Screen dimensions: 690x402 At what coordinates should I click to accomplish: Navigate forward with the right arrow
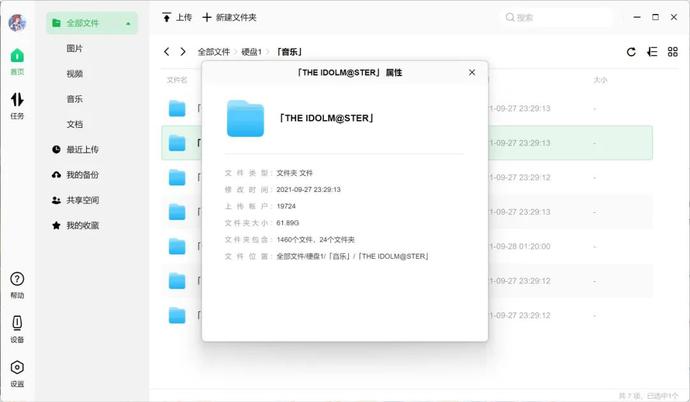[183, 51]
